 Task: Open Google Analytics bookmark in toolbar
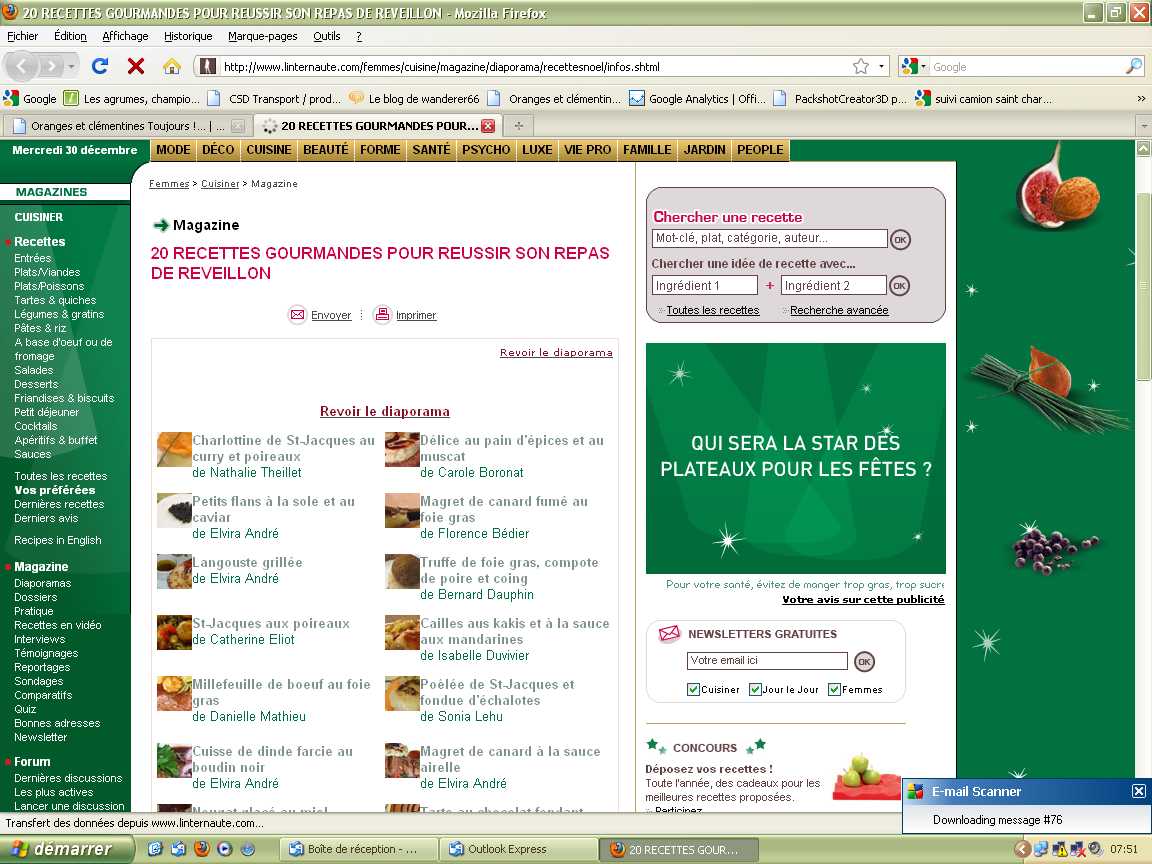(x=697, y=98)
